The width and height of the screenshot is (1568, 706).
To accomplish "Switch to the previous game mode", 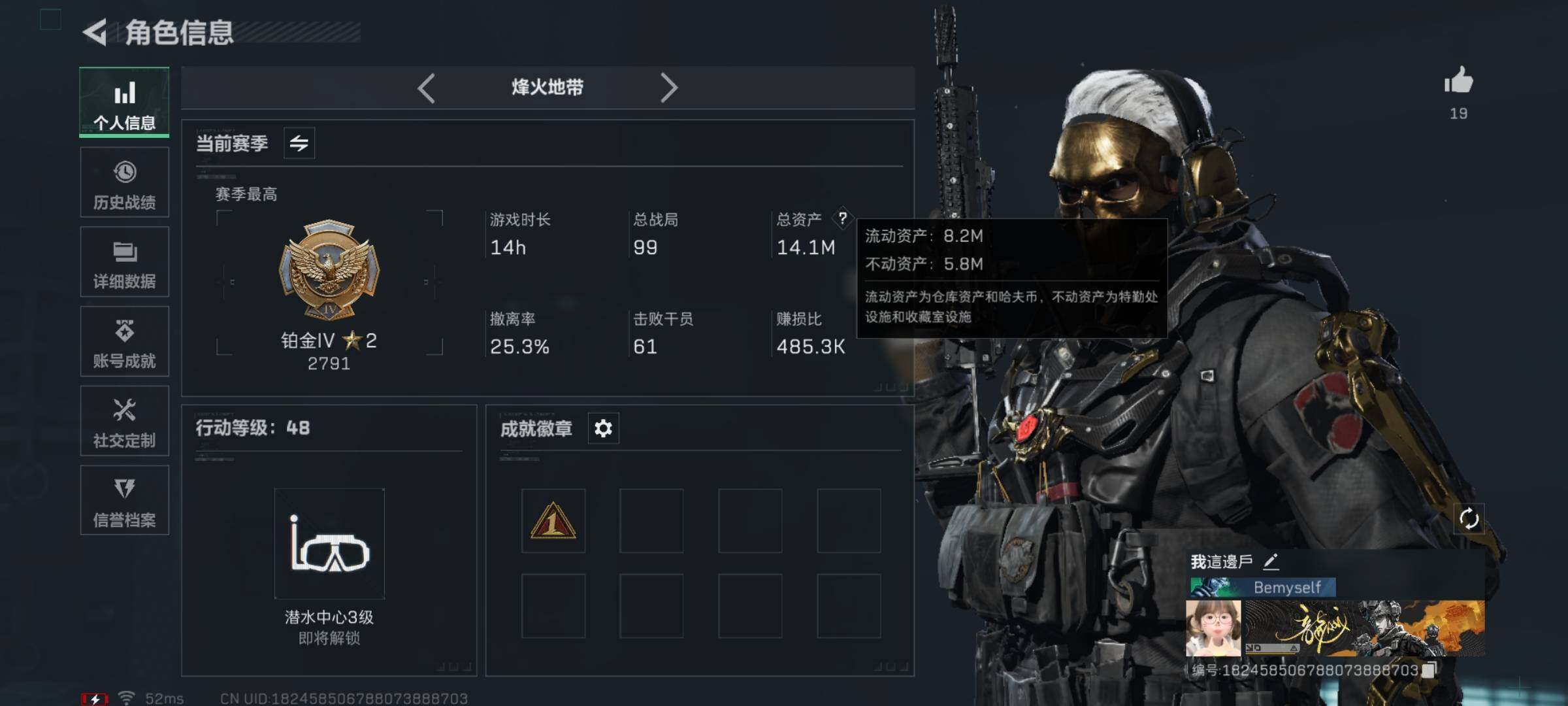I will [426, 88].
